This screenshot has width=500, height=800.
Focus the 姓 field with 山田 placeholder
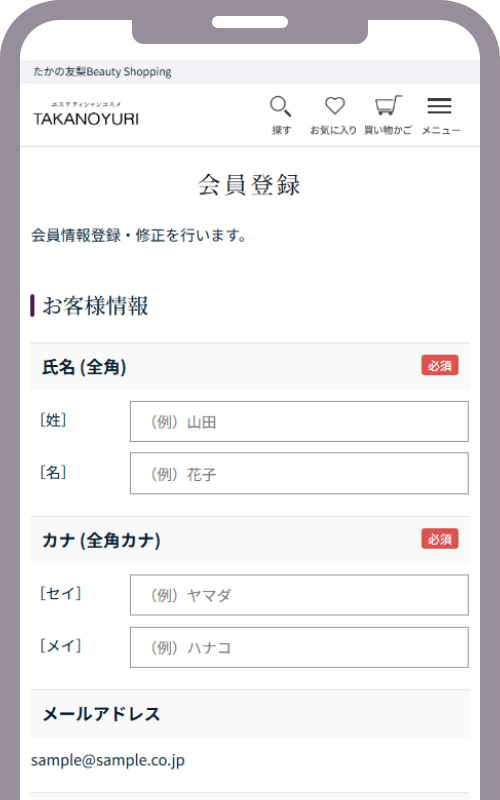pos(299,421)
